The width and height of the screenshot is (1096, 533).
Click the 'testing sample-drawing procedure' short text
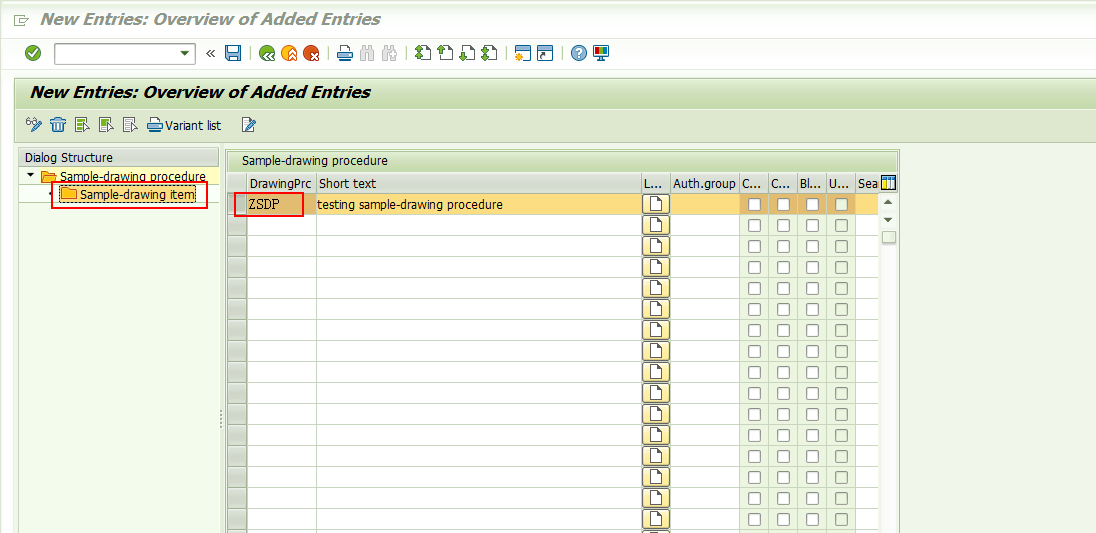pos(410,205)
